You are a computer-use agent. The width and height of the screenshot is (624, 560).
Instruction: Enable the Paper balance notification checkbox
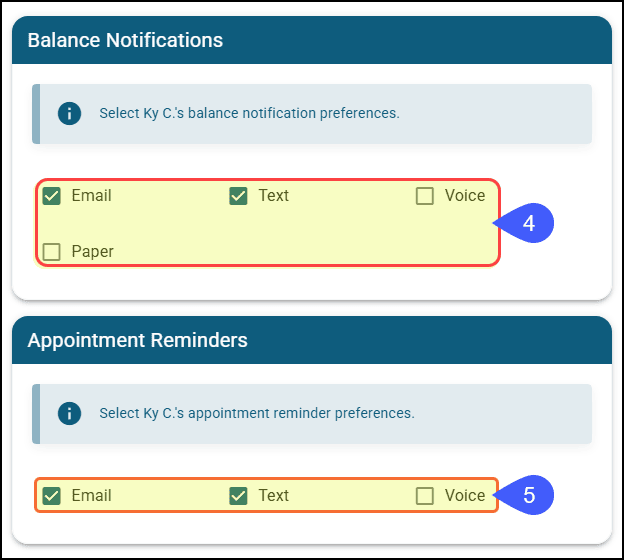pos(52,252)
